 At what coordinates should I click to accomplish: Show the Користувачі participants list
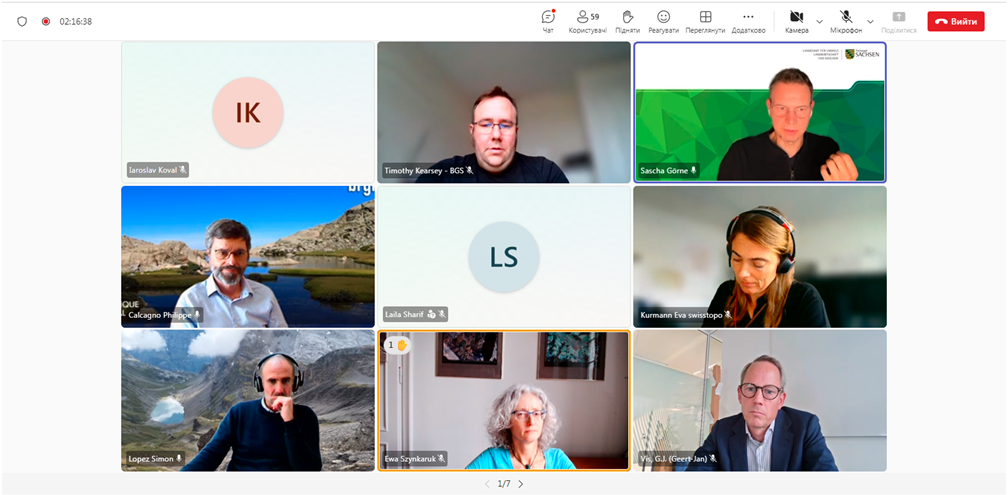pos(588,21)
